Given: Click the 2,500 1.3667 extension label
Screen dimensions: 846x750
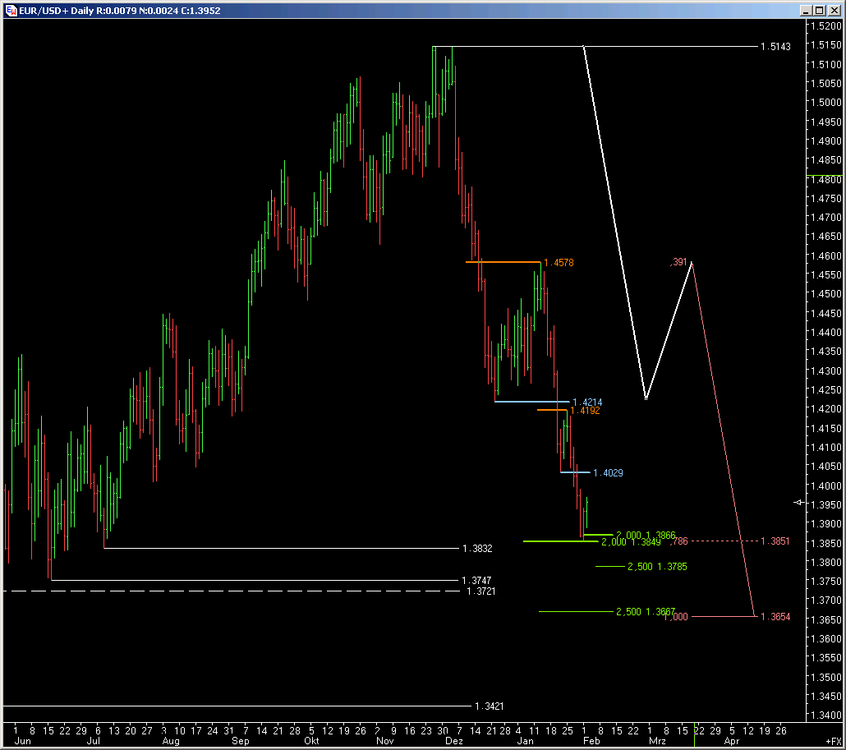Looking at the screenshot, I should coord(646,612).
